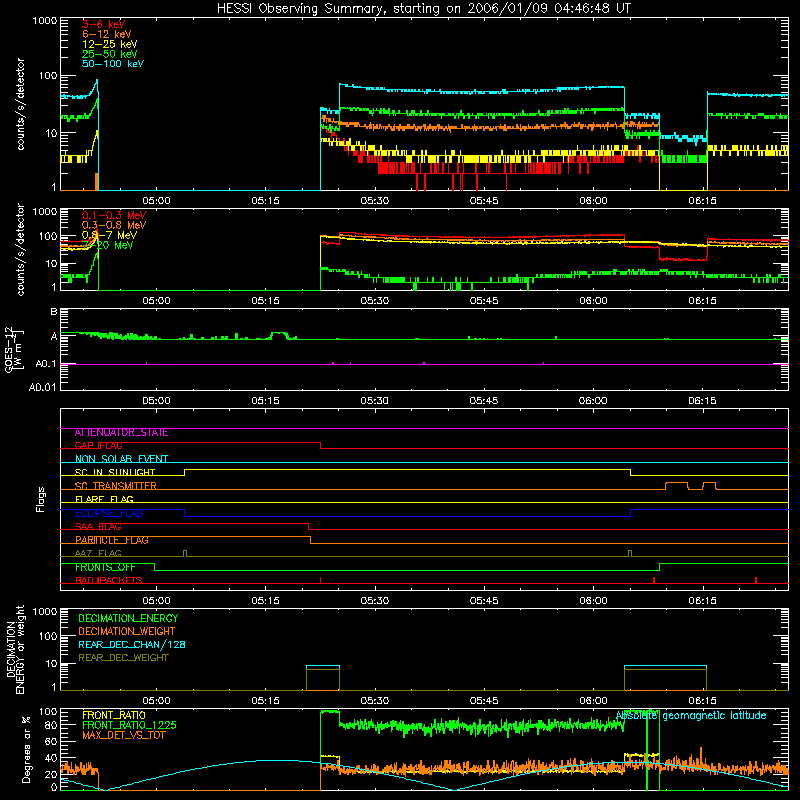Click the HESSI Observing Summary title text
Image resolution: width=800 pixels, height=800 pixels.
(x=423, y=9)
